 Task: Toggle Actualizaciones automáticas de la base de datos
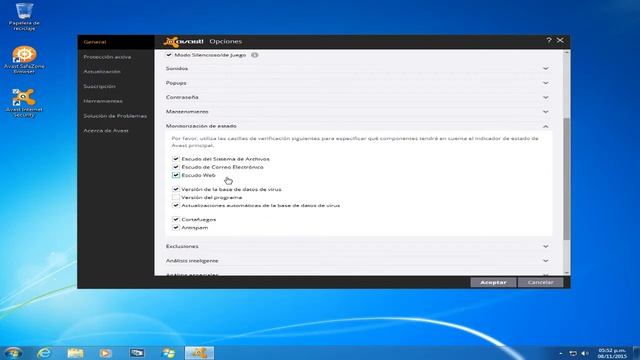tap(176, 205)
